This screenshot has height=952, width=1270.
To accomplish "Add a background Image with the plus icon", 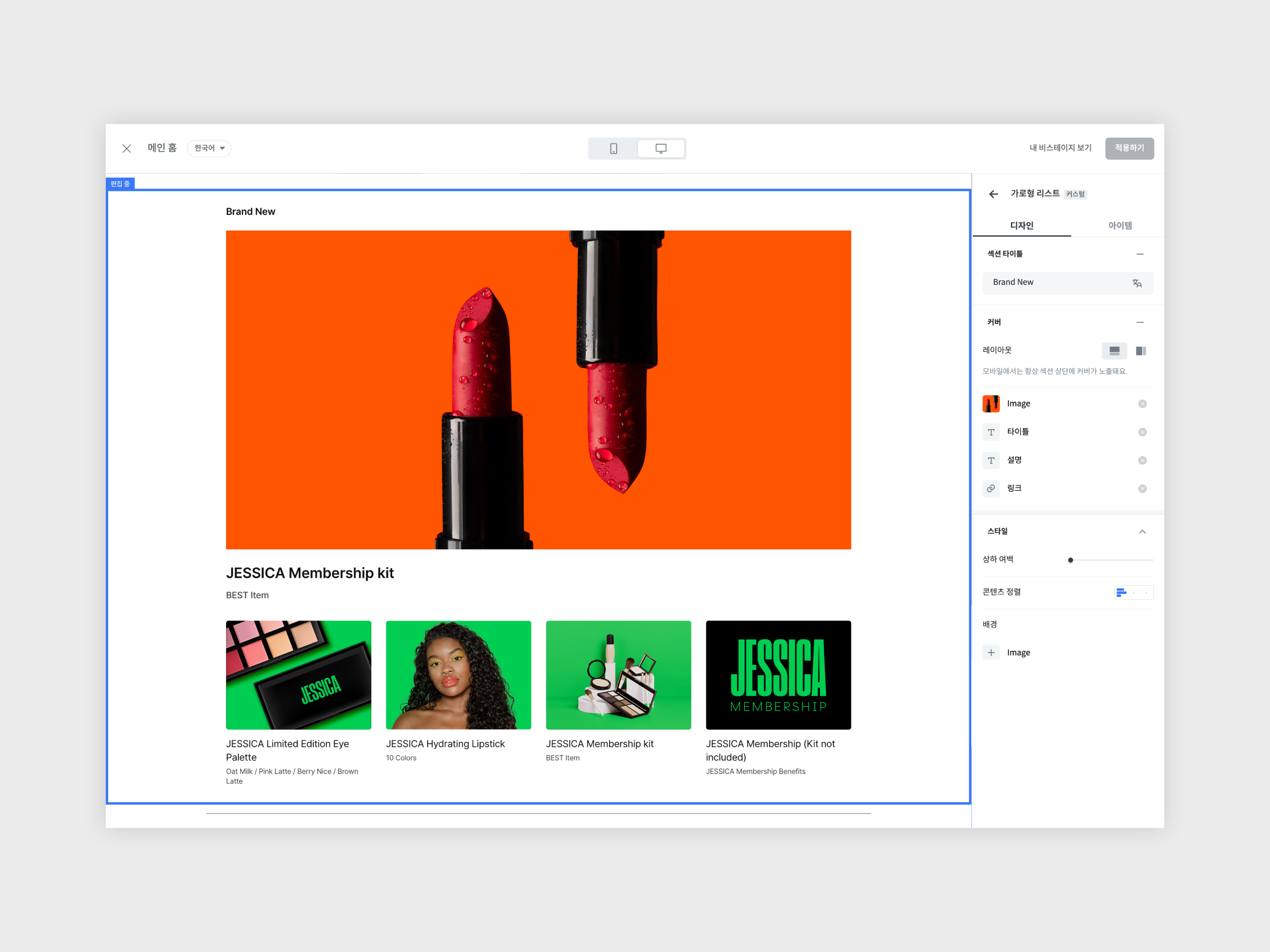I will coord(991,652).
